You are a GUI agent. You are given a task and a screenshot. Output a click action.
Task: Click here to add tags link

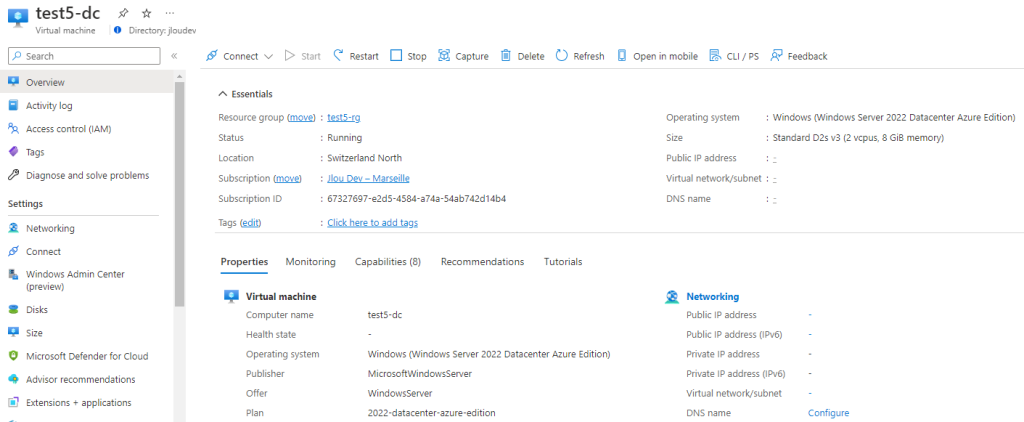tap(372, 223)
